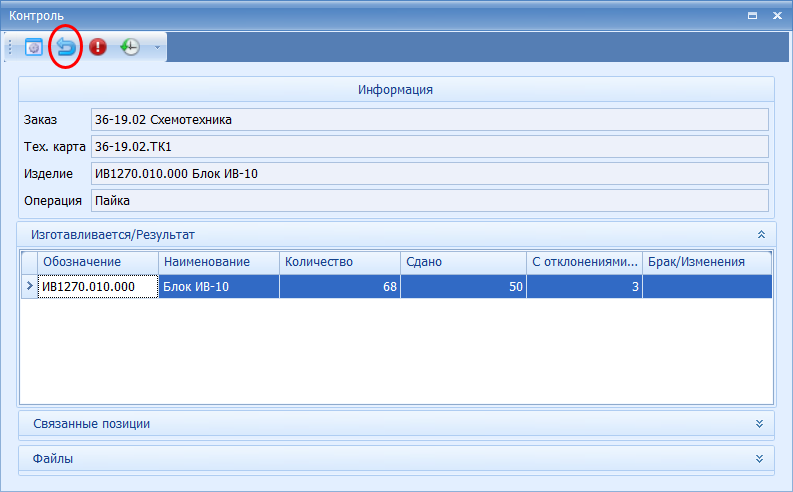Click the Тех. карта field
The height and width of the screenshot is (492, 793).
point(428,146)
